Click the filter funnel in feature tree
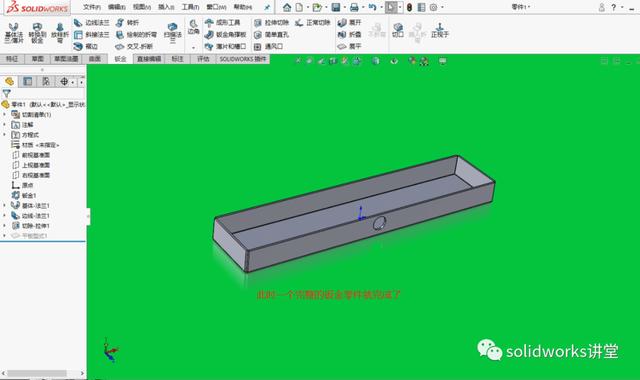Screen dimensions: 640x380 6,93
